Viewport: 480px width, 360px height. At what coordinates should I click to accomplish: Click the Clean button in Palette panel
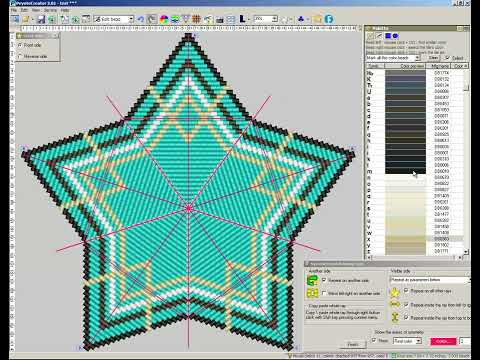click(433, 58)
